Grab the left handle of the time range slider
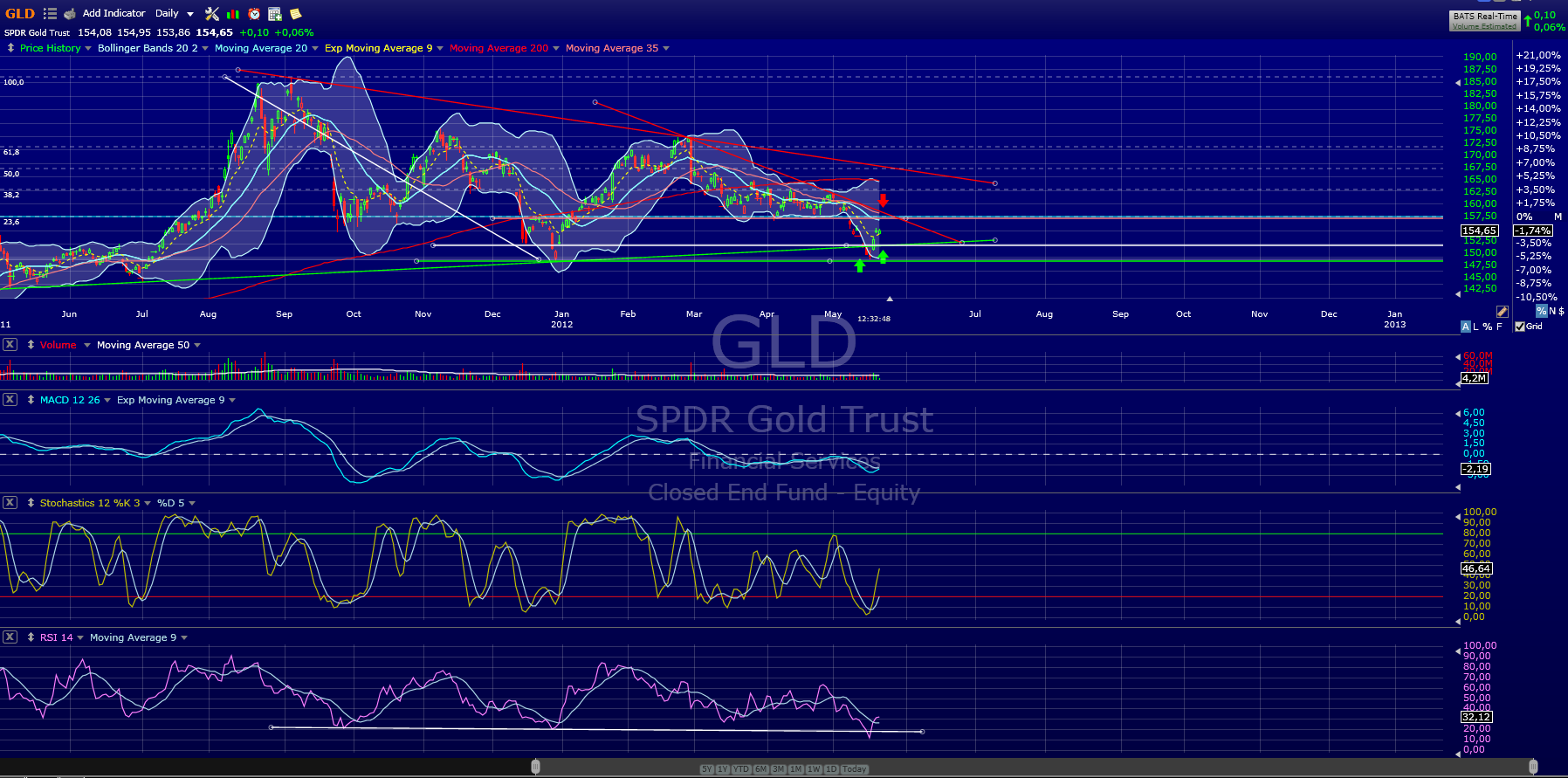 [535, 767]
